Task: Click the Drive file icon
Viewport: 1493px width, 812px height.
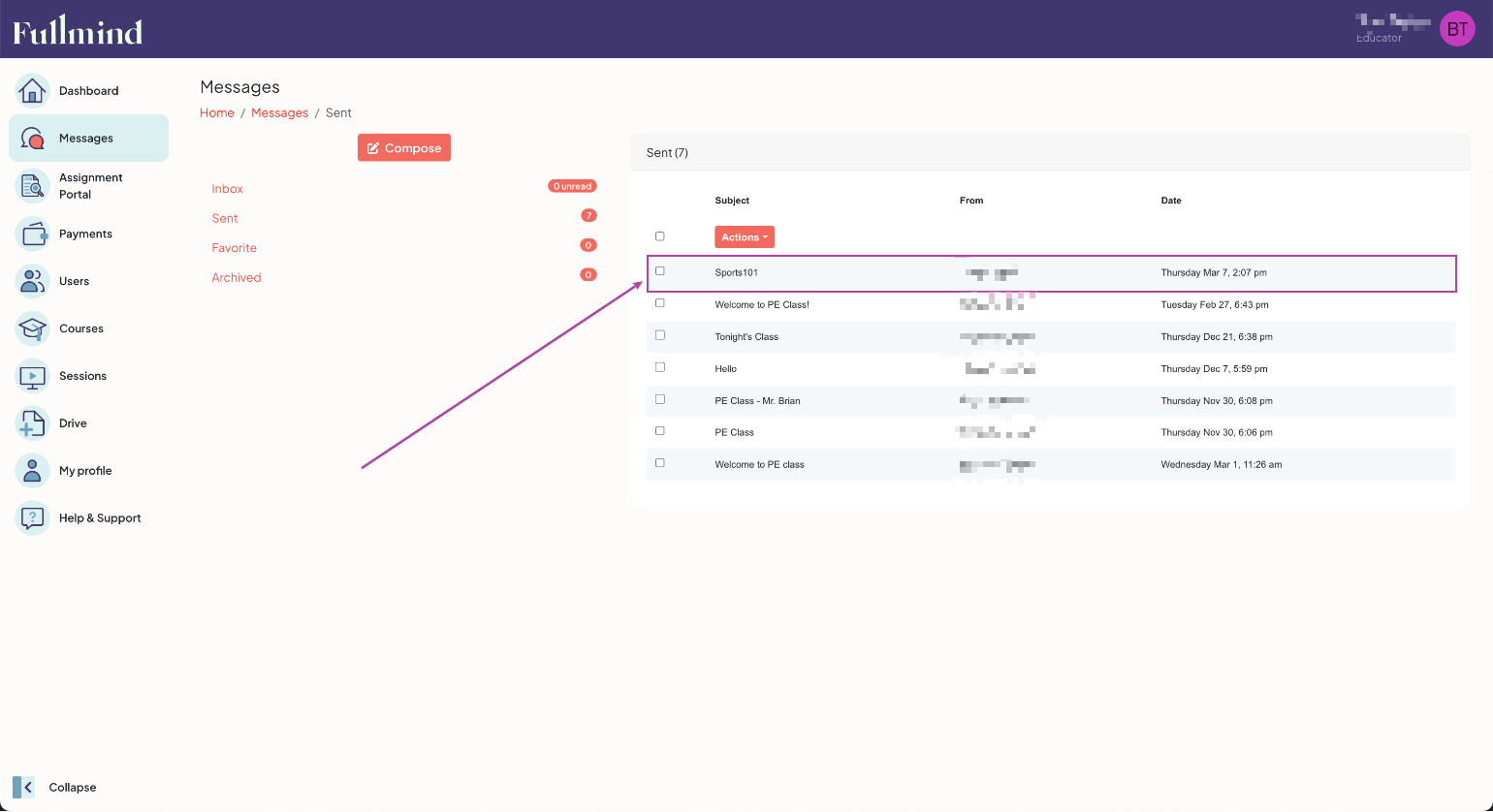Action: (32, 423)
